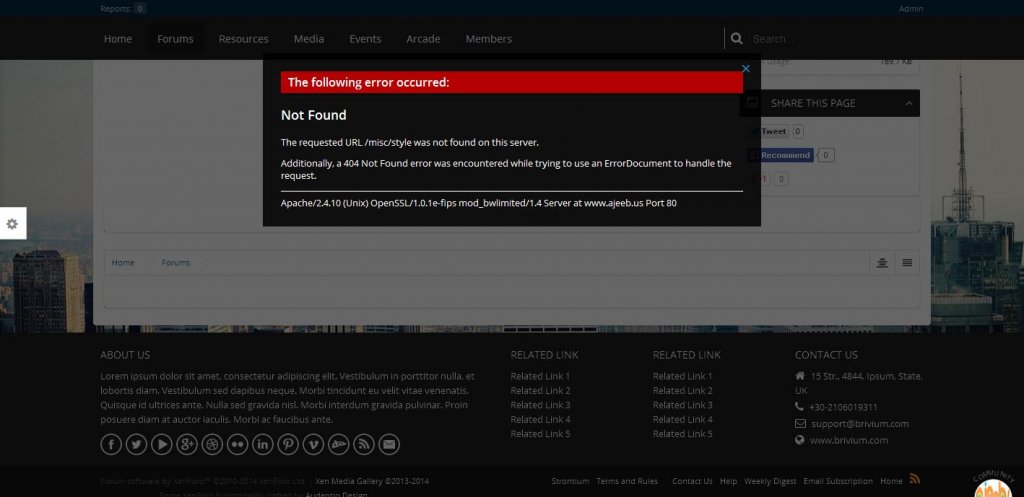Open the settings gear on left edge

coord(12,224)
